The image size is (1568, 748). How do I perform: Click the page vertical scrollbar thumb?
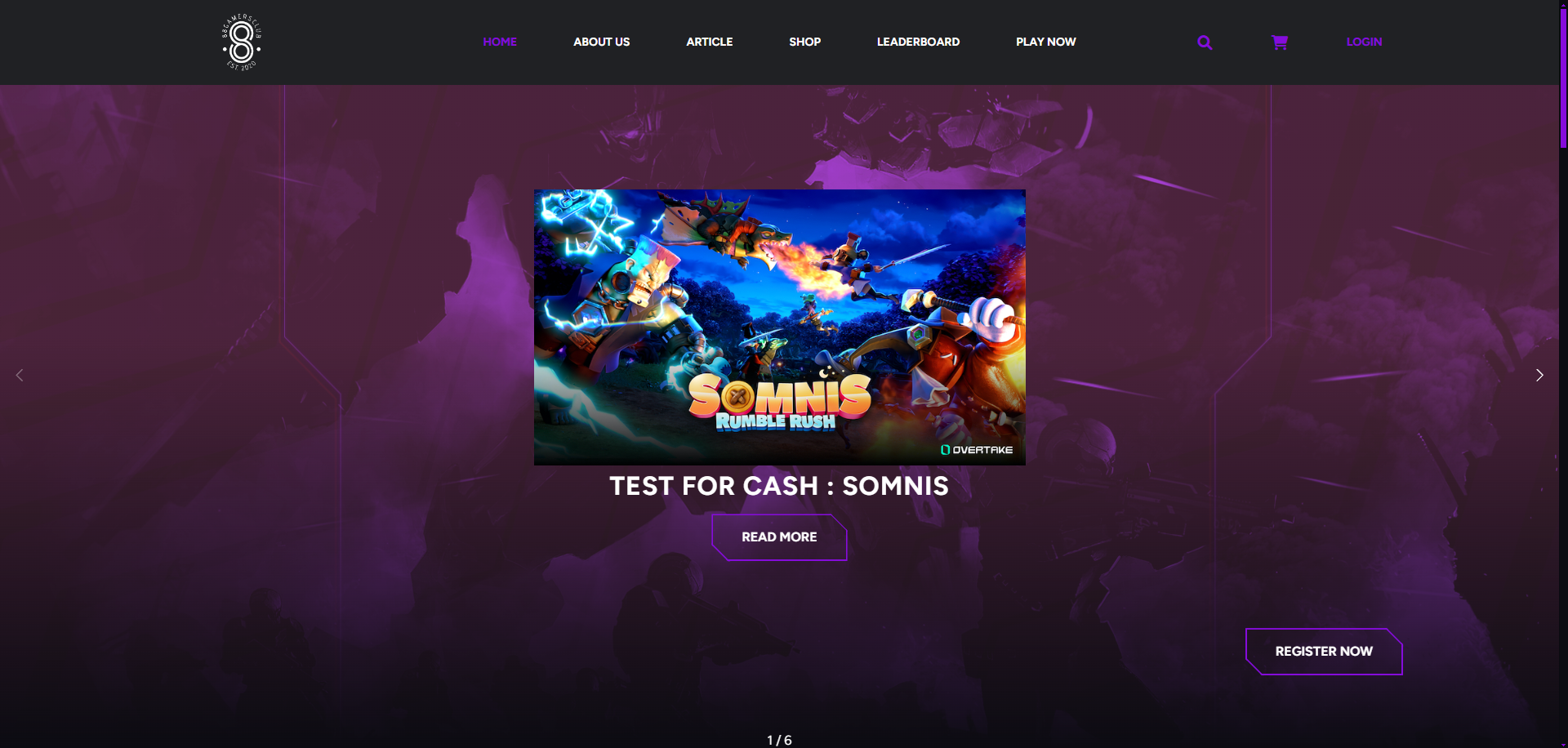pyautogui.click(x=1563, y=73)
